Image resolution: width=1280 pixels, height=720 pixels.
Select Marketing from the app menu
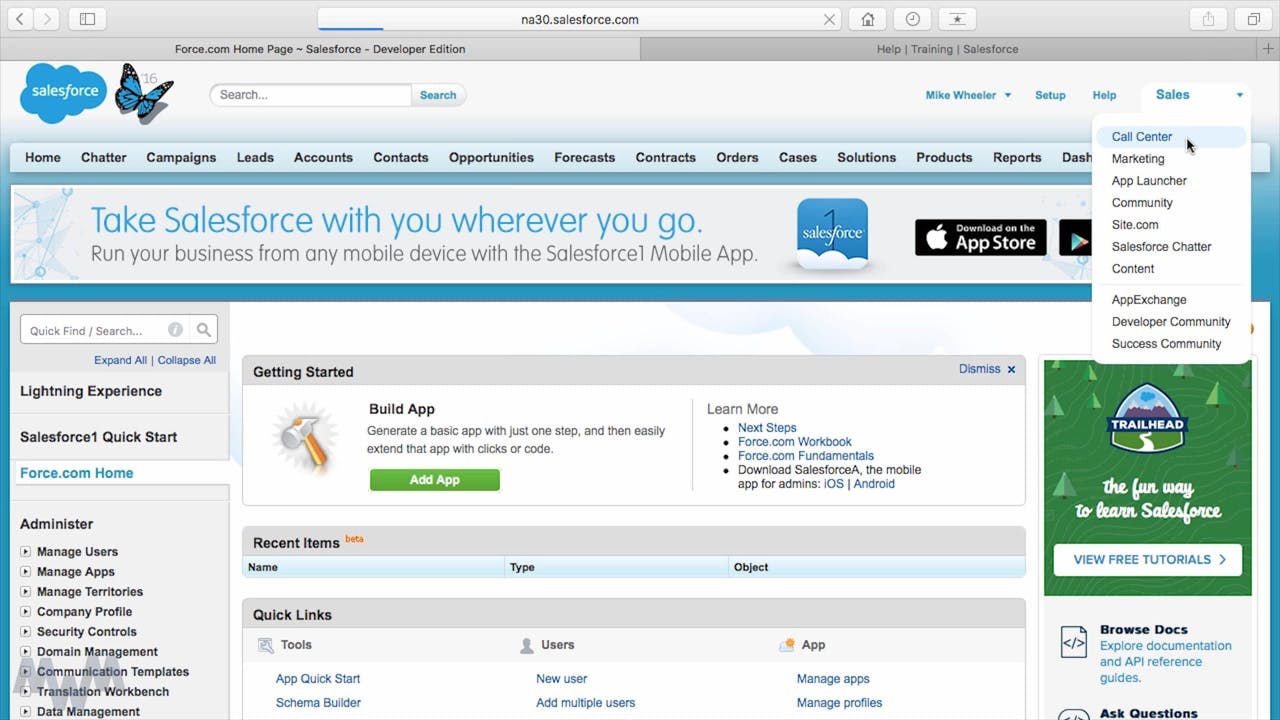(1138, 159)
